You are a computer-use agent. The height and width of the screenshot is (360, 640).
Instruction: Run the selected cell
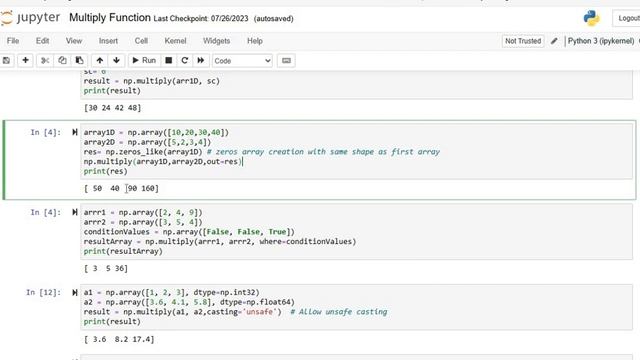click(x=144, y=60)
